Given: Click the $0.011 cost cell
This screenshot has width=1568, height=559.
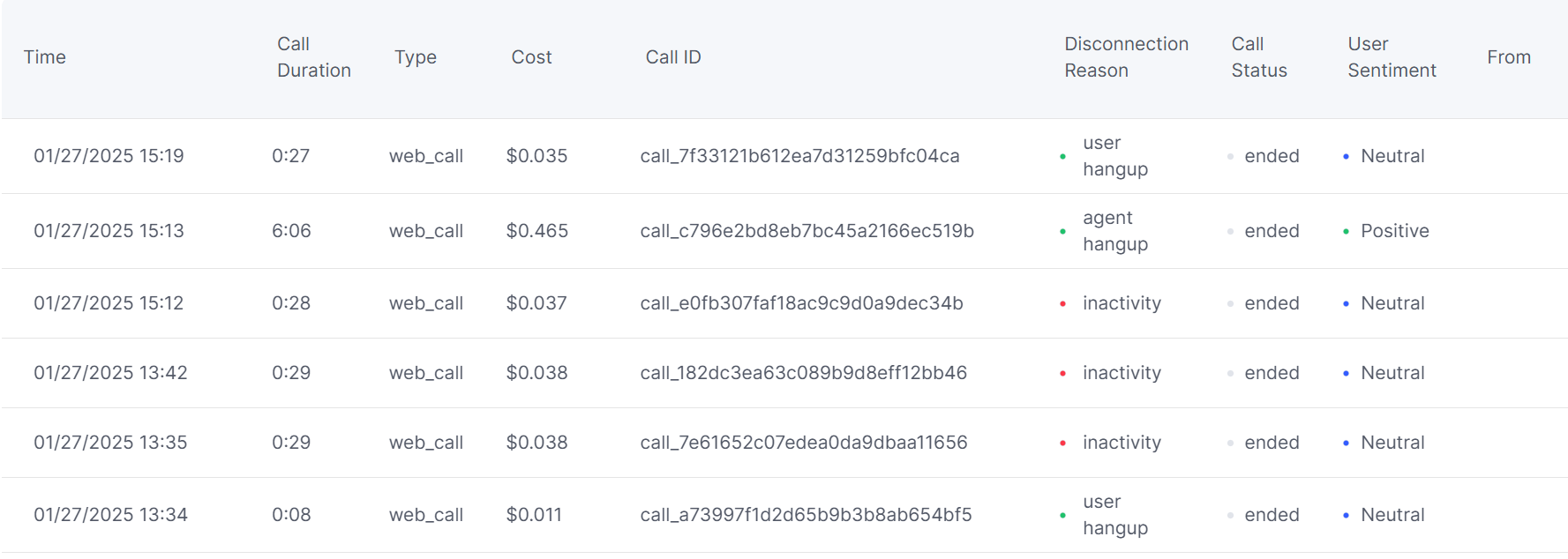Looking at the screenshot, I should [534, 515].
